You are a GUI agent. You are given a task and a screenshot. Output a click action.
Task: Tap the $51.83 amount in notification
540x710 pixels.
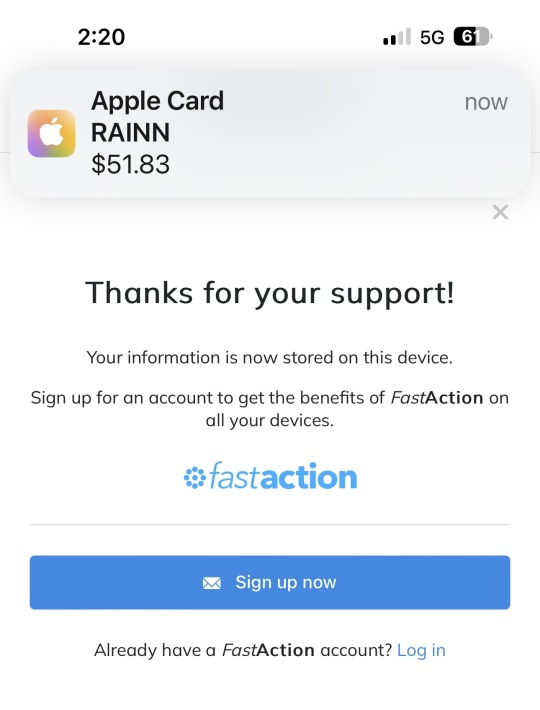pos(130,164)
